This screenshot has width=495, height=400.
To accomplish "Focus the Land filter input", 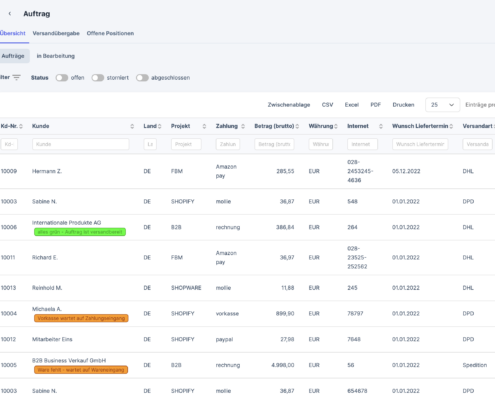I will (x=150, y=144).
